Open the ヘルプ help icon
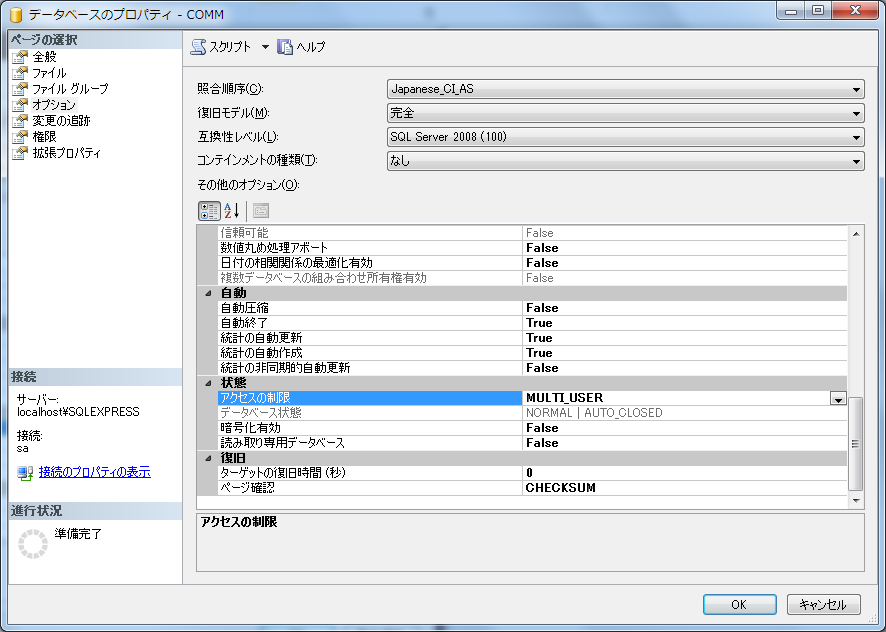The height and width of the screenshot is (632, 886). [x=285, y=47]
